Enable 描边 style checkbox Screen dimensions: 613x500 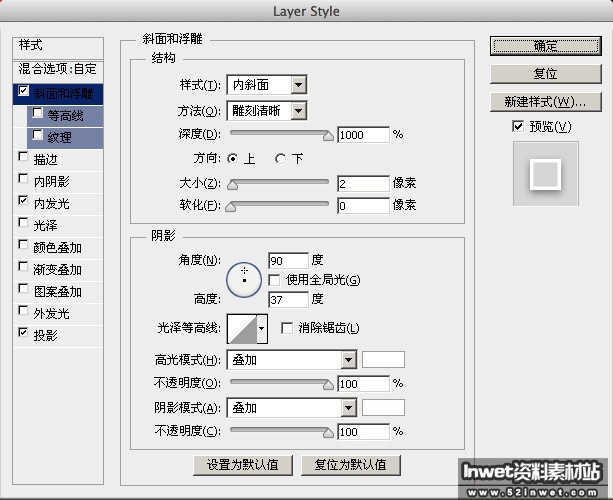(23, 156)
